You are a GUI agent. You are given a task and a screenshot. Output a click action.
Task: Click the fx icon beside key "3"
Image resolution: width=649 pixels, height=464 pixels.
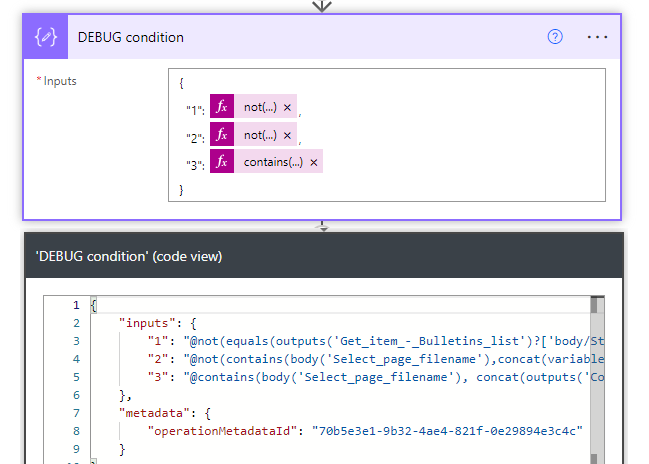(x=222, y=162)
